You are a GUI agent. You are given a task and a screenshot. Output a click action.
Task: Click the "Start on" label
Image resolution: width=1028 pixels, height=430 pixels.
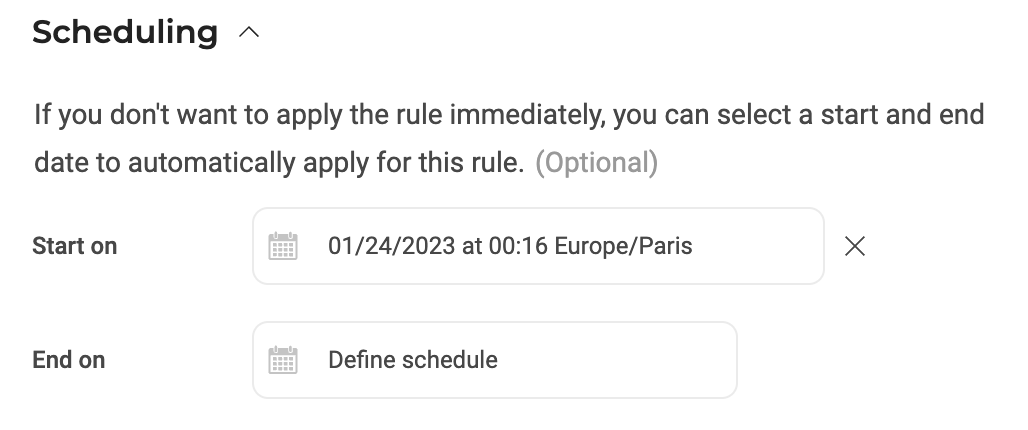74,246
